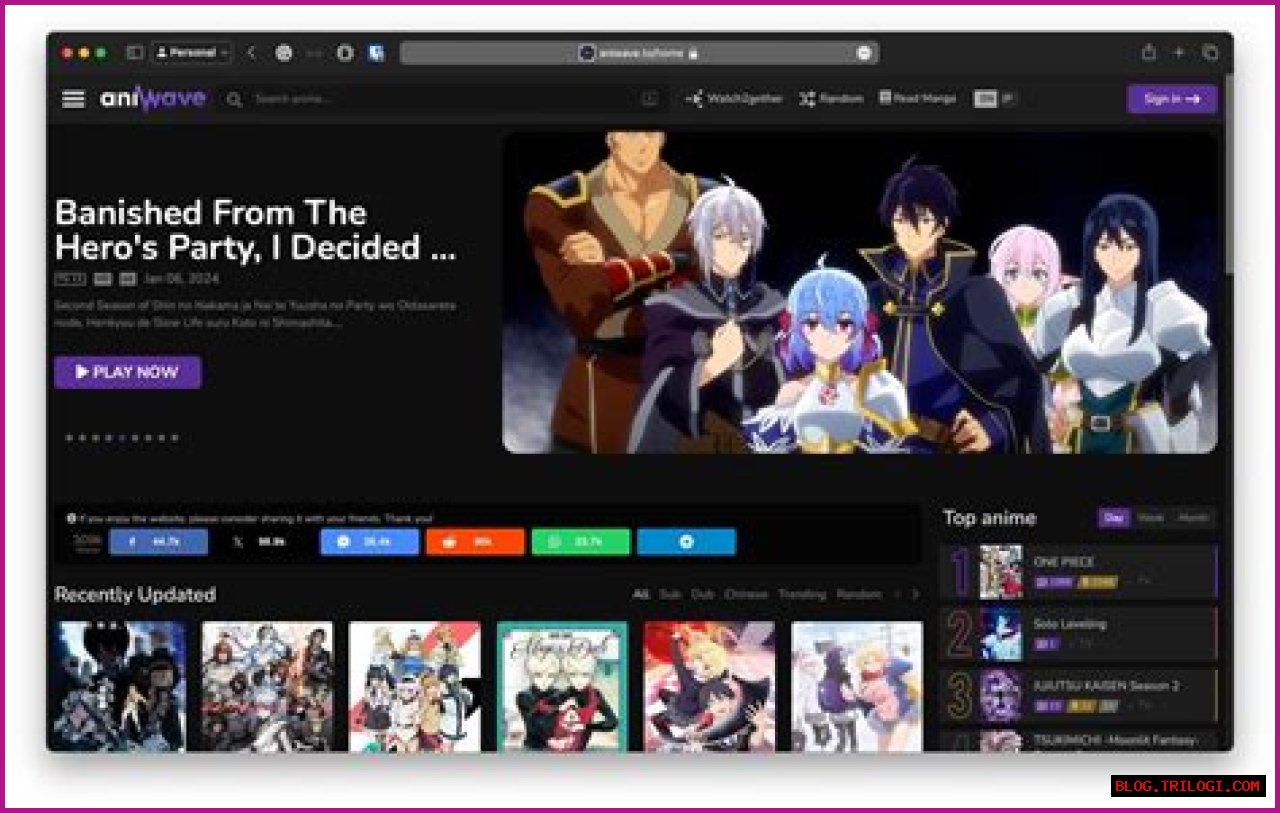Show Safari tab overview

[1210, 52]
